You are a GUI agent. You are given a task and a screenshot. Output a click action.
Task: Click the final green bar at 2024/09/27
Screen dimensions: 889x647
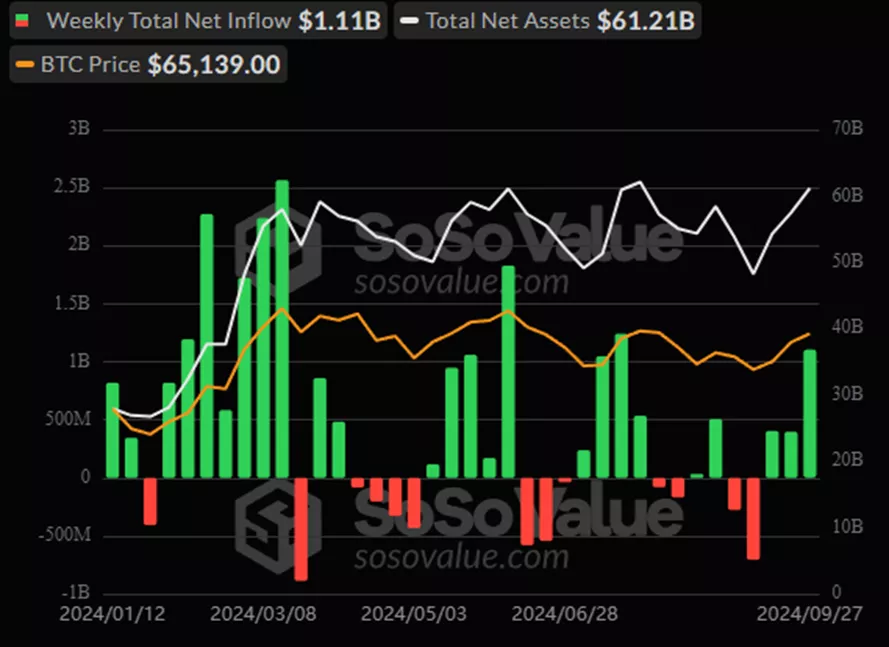[x=810, y=412]
